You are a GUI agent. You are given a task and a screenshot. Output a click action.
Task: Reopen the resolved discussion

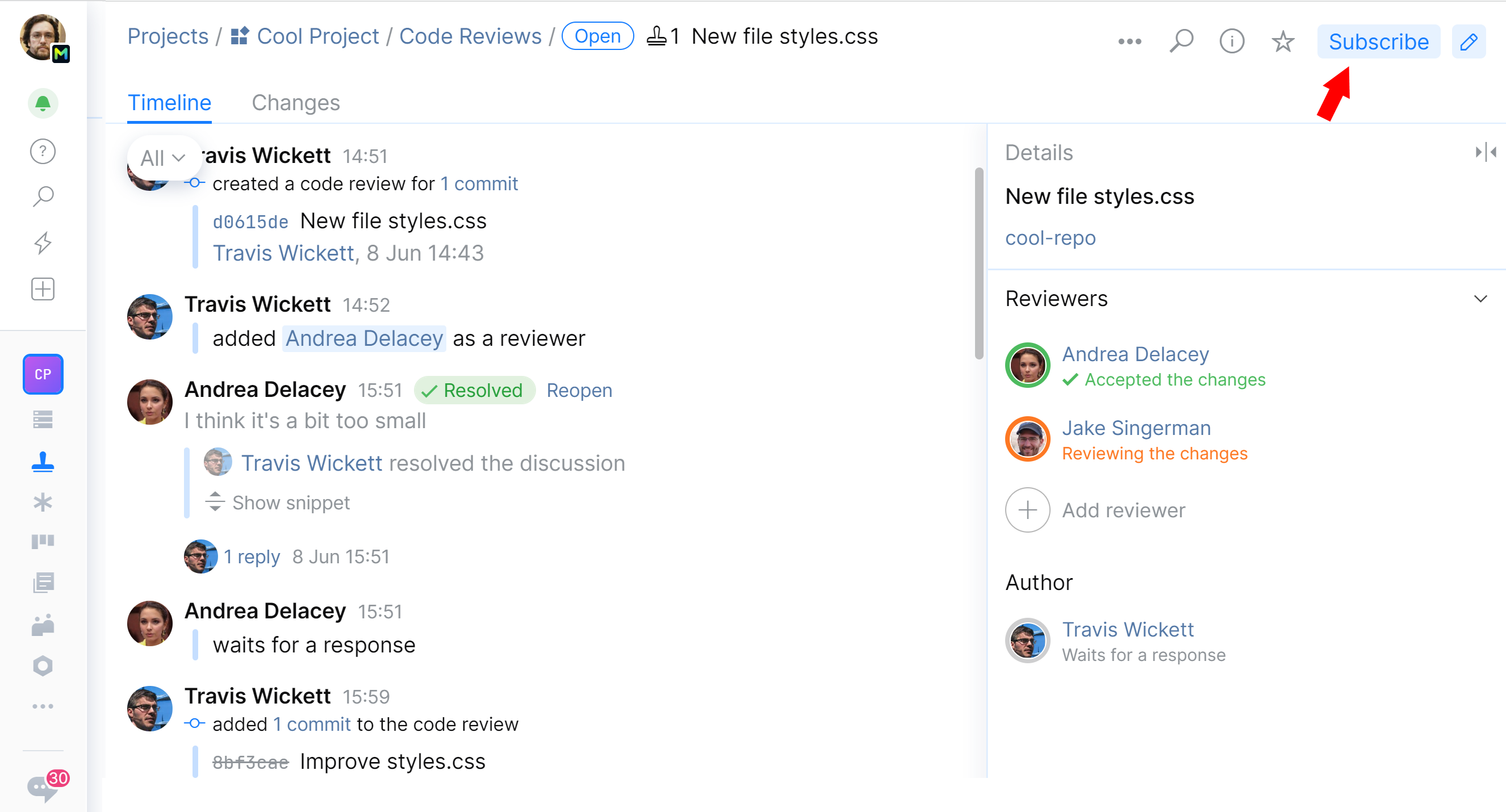click(x=579, y=390)
